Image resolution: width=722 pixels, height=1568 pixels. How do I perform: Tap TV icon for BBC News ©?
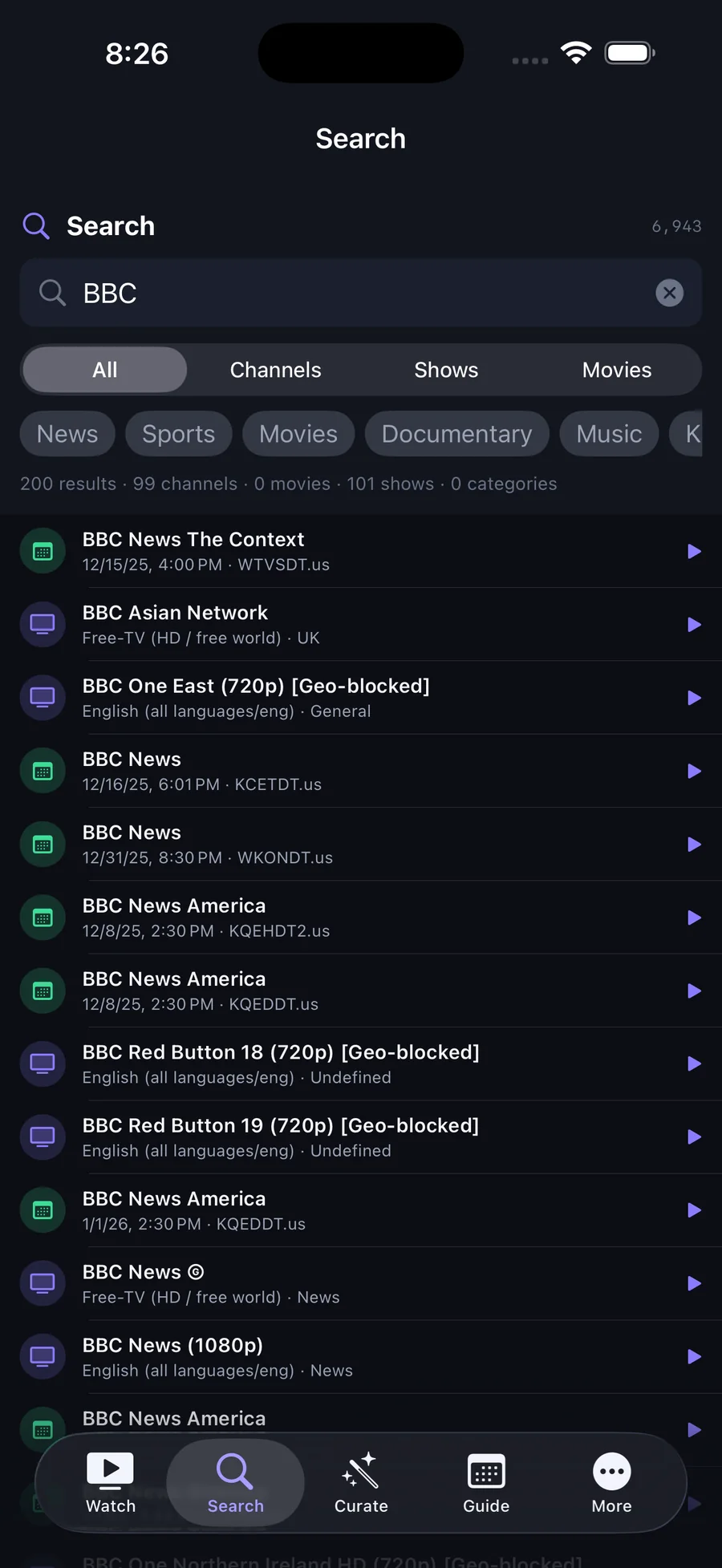(43, 1283)
